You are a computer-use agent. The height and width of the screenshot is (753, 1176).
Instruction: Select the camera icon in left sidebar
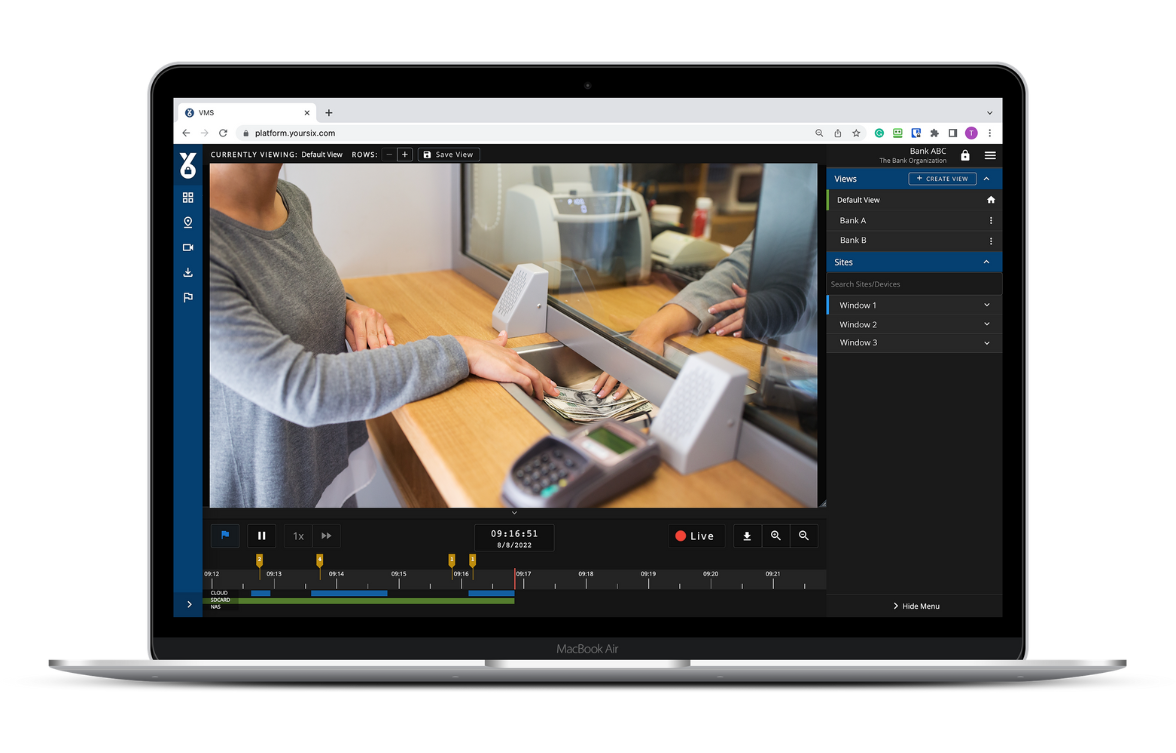point(188,247)
